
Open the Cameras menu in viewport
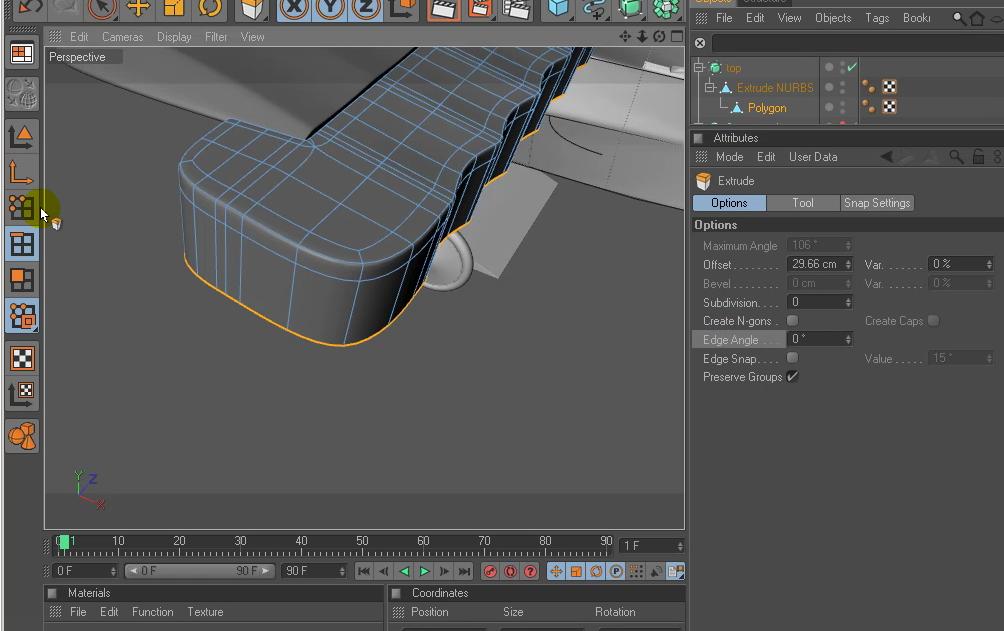[x=122, y=37]
